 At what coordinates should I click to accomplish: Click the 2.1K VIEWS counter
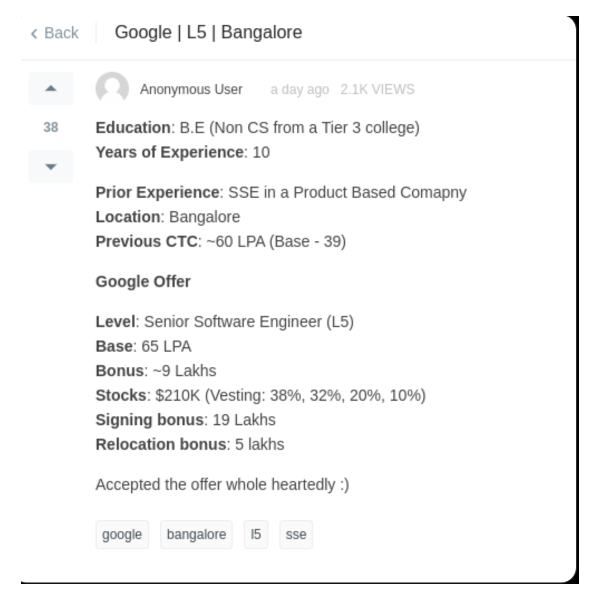[x=376, y=90]
